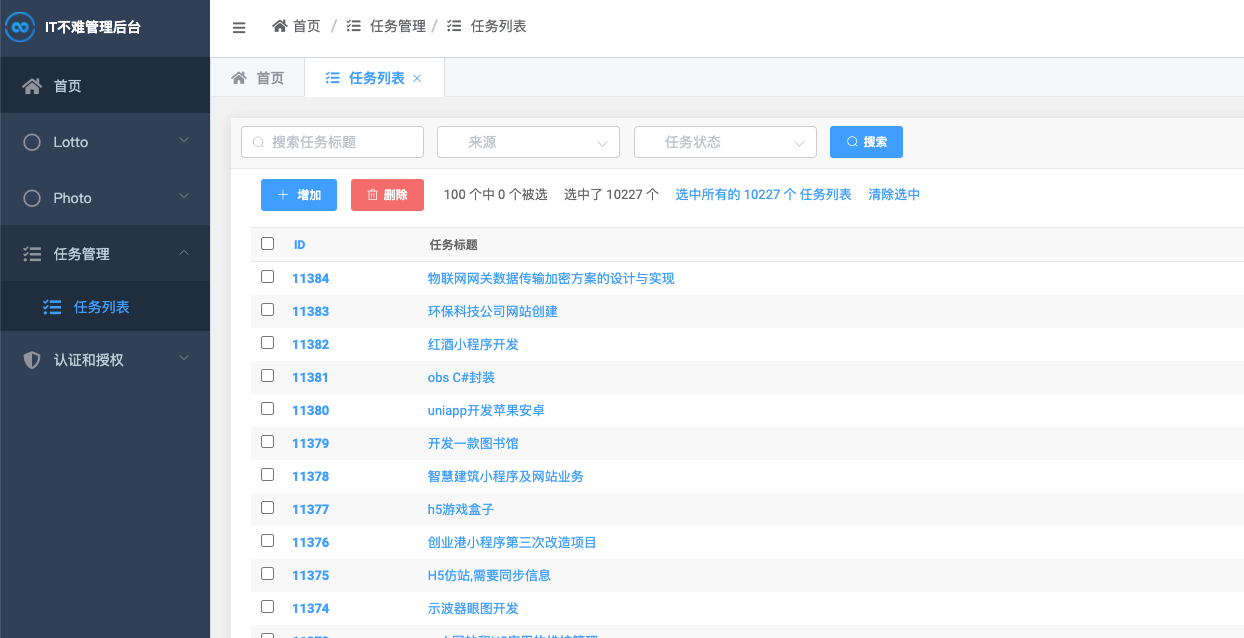This screenshot has height=638, width=1244.
Task: Check the box for row 11376
Action: 267,541
